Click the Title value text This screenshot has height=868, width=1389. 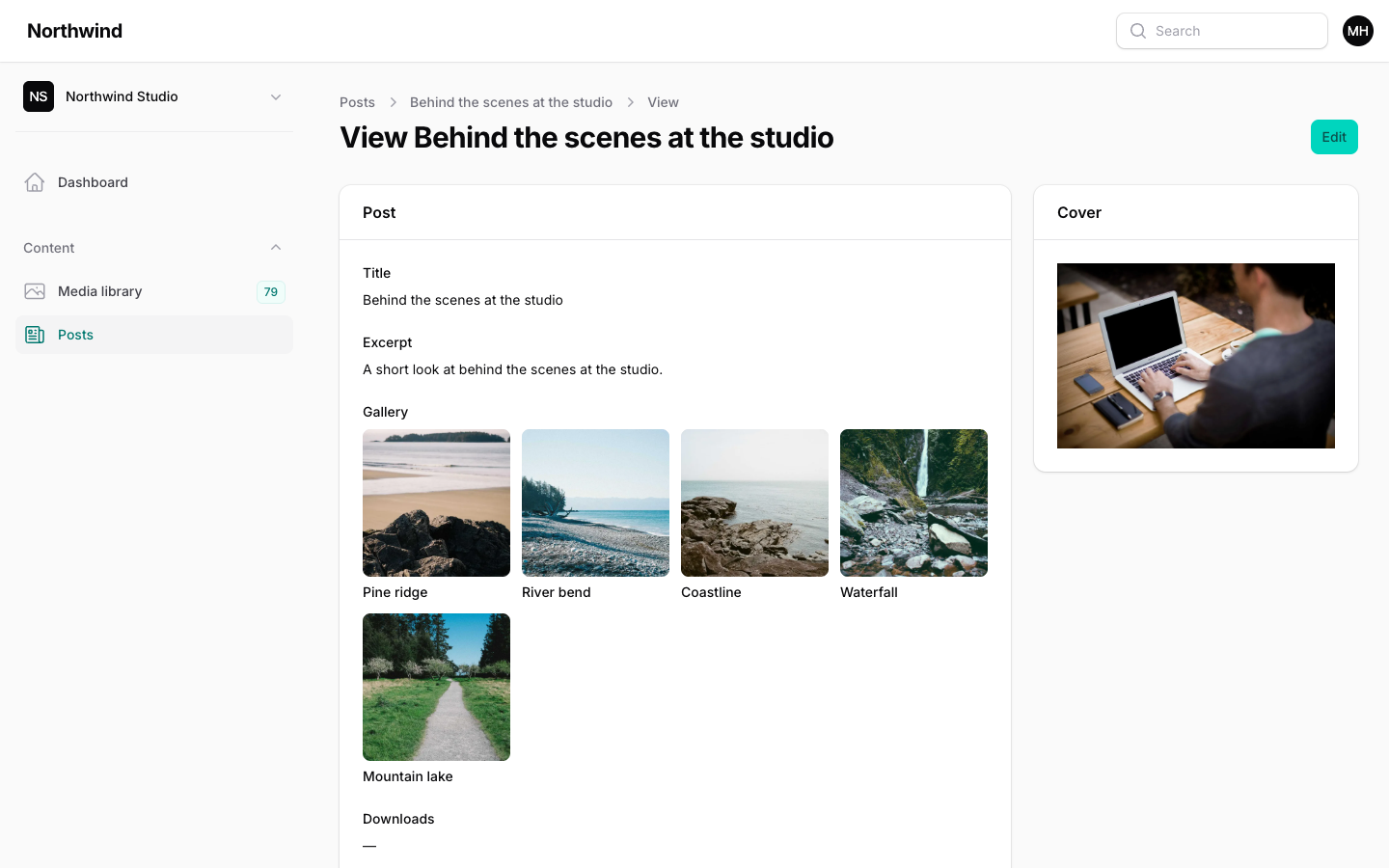pos(463,300)
